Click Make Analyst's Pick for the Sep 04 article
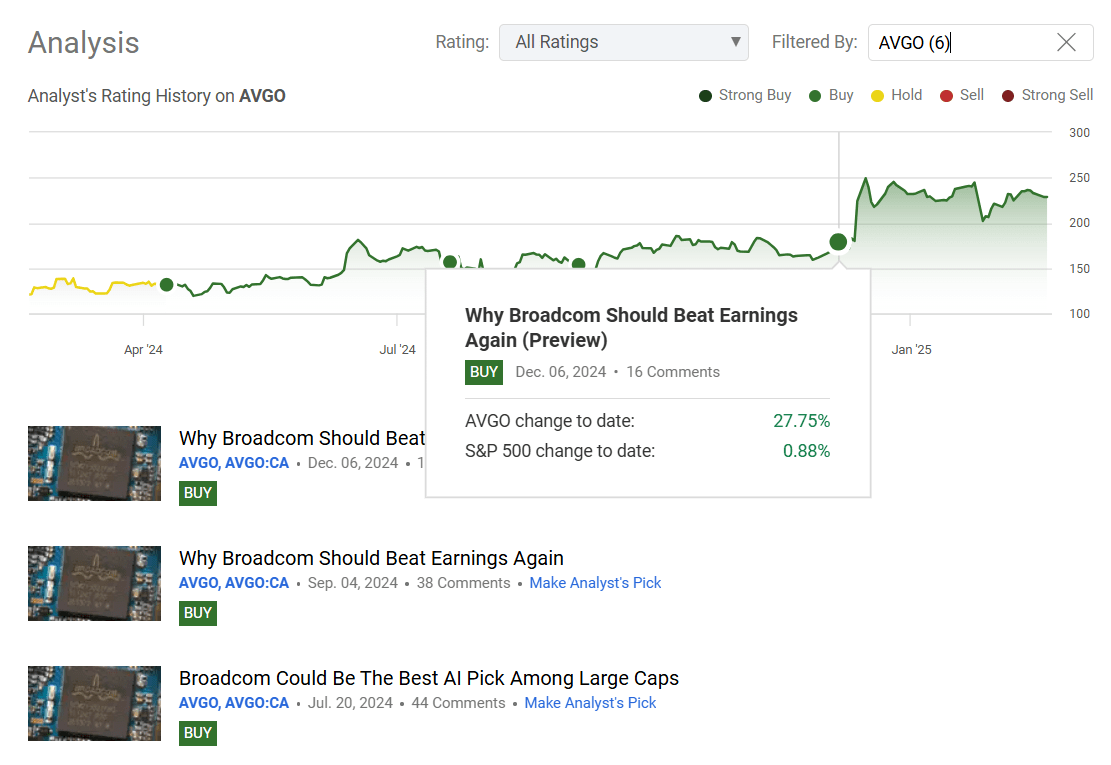Viewport: 1111px width, 765px height. point(595,582)
